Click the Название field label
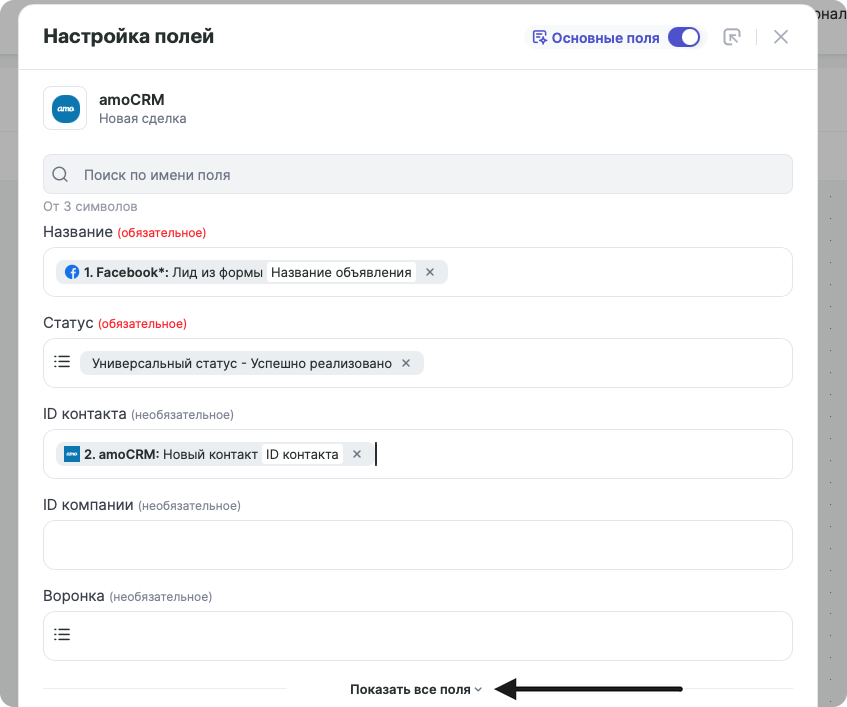Screen dimensions: 847x707 tap(78, 232)
